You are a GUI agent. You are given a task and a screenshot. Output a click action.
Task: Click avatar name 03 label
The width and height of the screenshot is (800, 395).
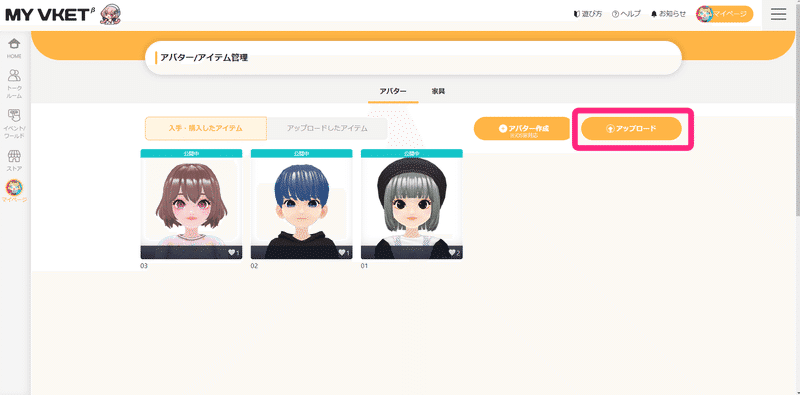(144, 266)
